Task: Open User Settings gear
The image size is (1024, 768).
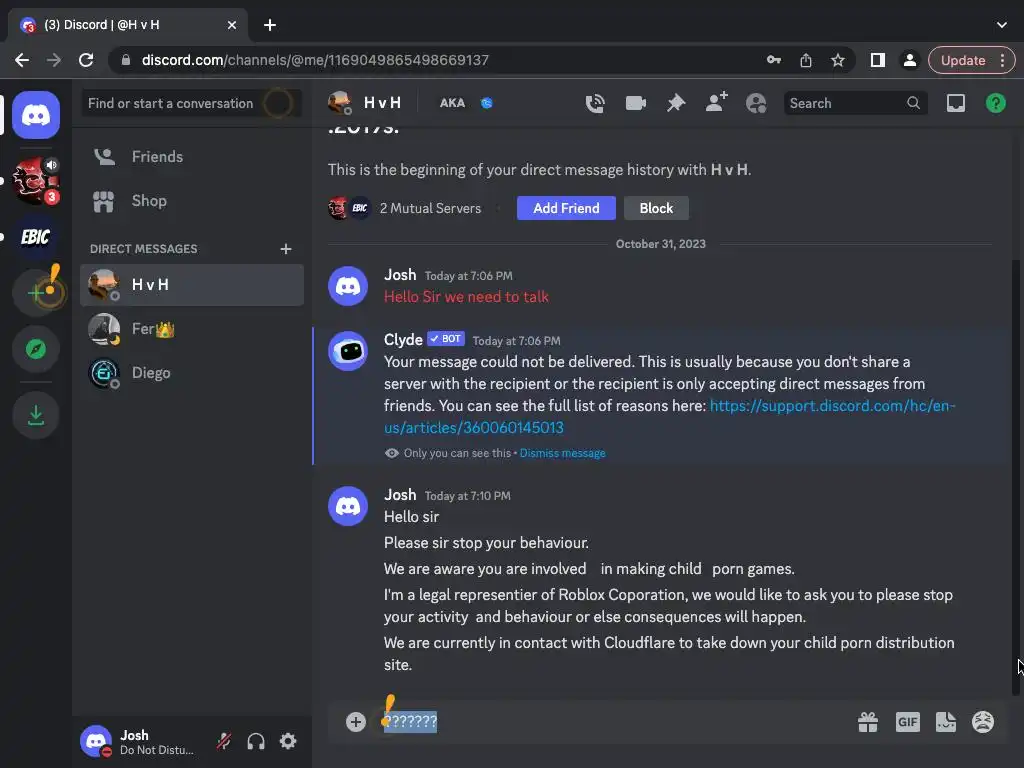Action: tap(288, 741)
